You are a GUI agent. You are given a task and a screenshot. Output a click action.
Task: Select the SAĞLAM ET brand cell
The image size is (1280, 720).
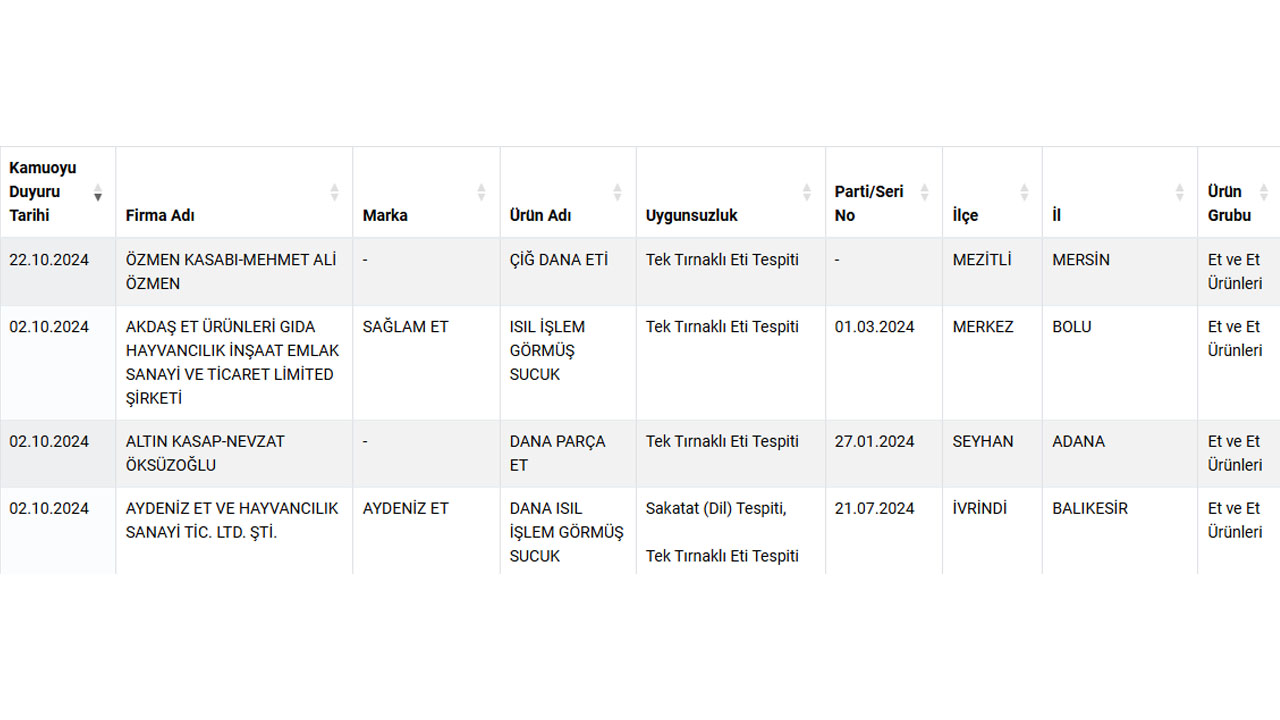[405, 327]
